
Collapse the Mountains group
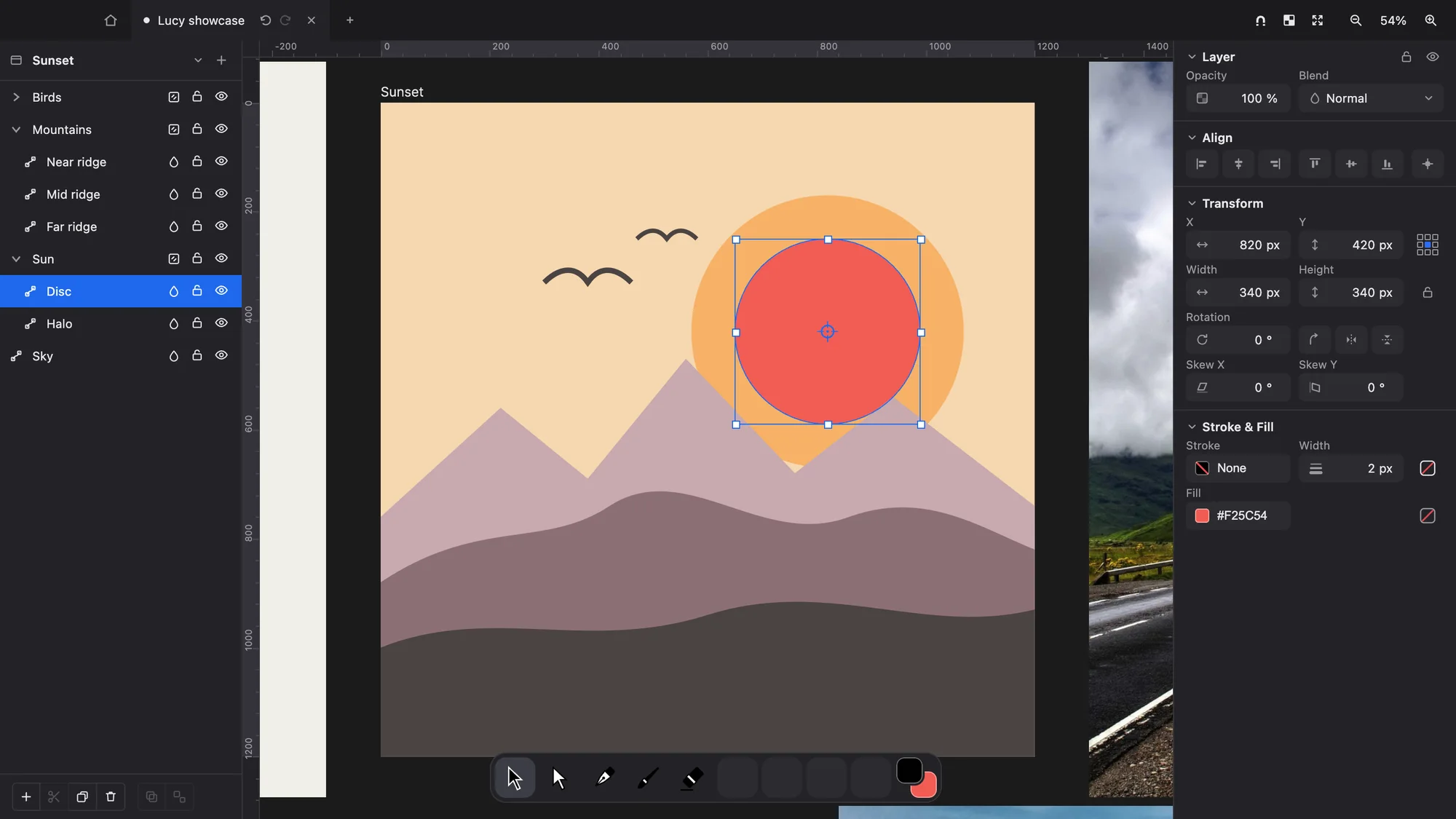click(x=16, y=130)
